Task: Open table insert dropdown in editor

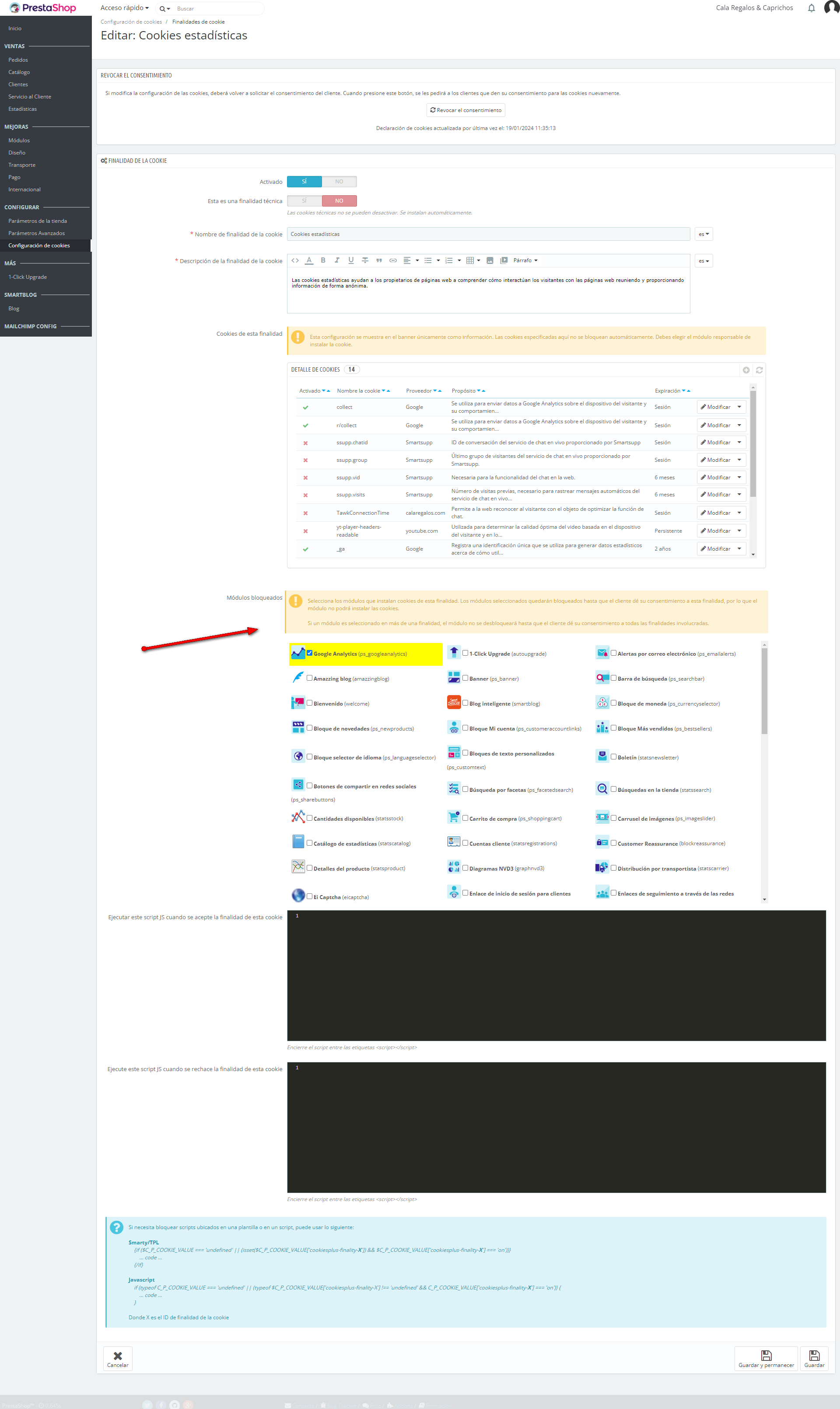Action: 473,260
